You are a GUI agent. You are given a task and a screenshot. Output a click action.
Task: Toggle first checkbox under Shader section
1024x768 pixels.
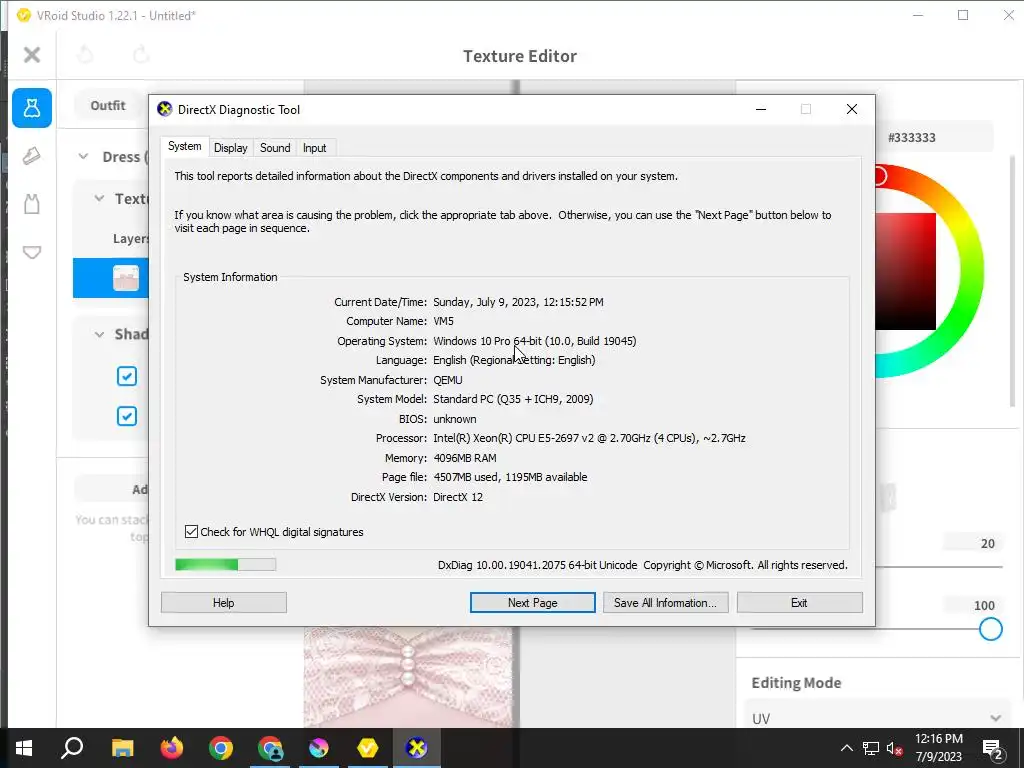click(x=127, y=376)
